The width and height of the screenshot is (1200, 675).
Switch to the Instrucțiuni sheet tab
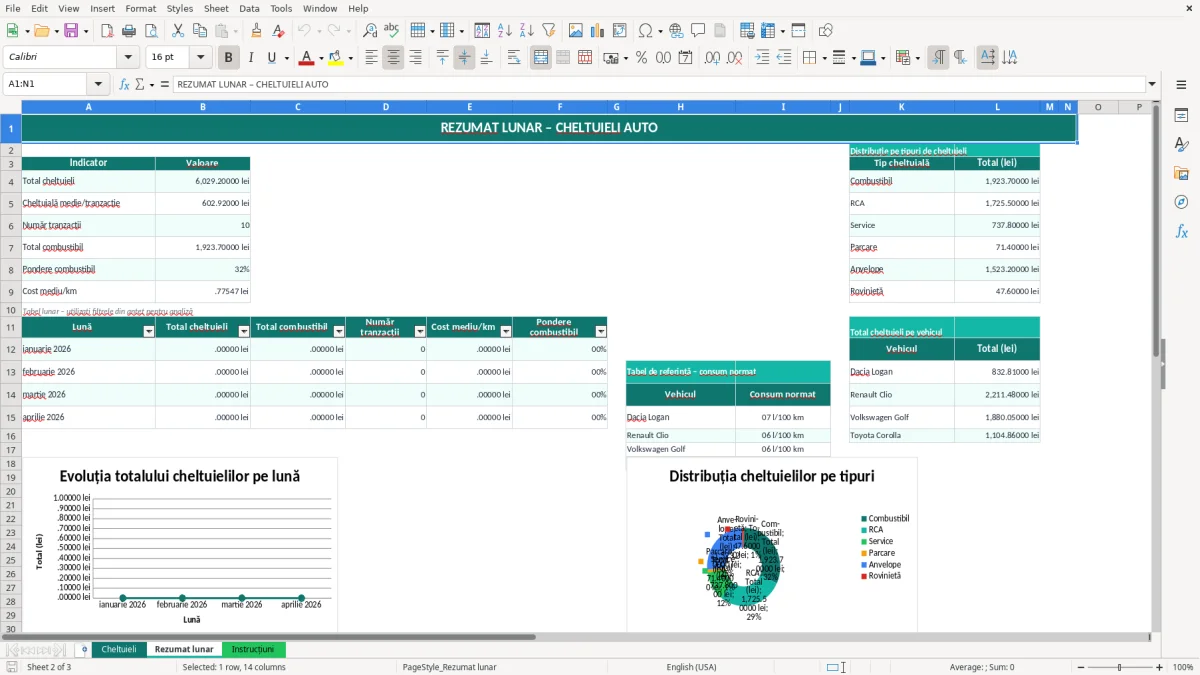253,649
